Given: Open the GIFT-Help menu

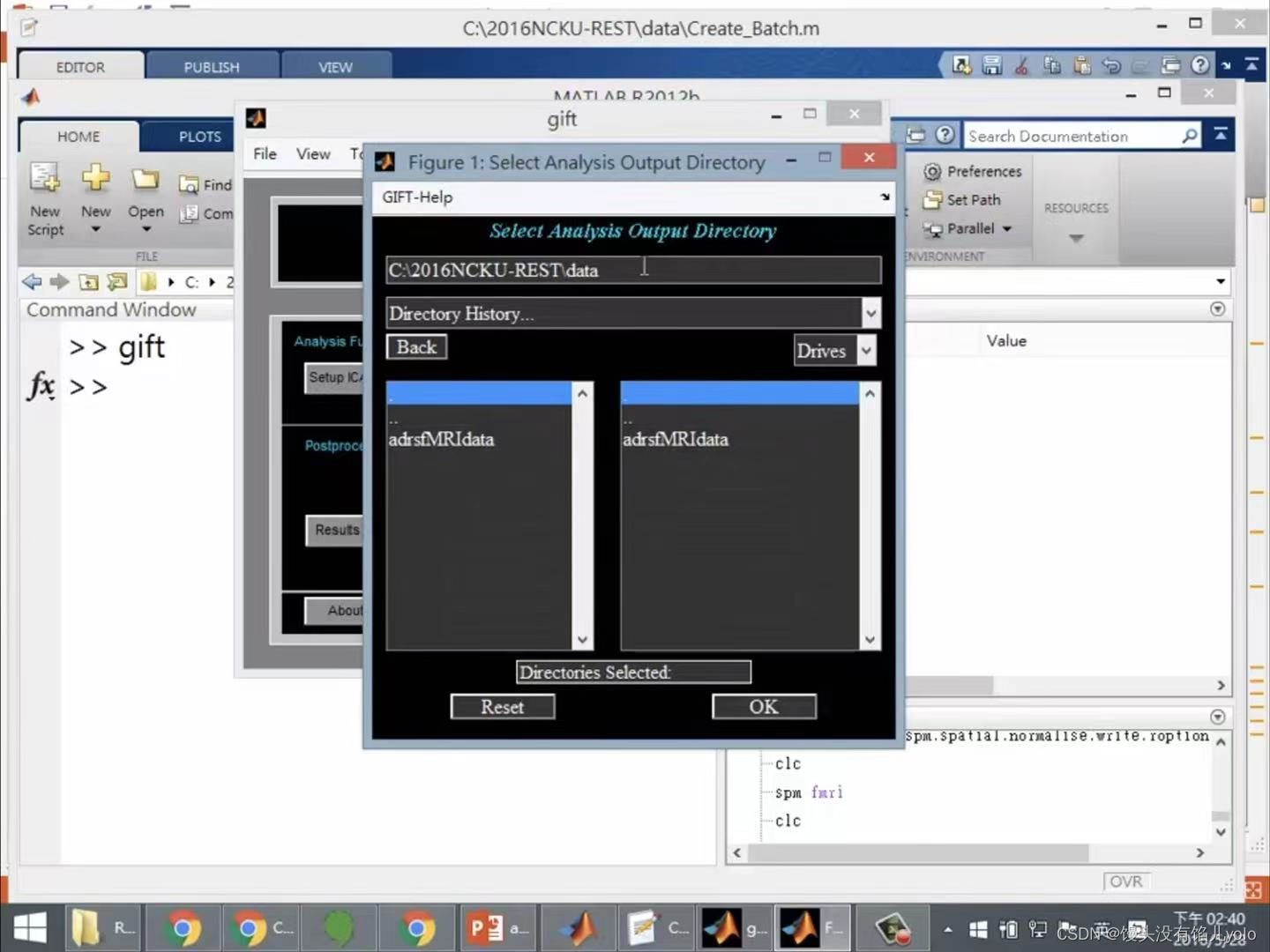Looking at the screenshot, I should [417, 197].
